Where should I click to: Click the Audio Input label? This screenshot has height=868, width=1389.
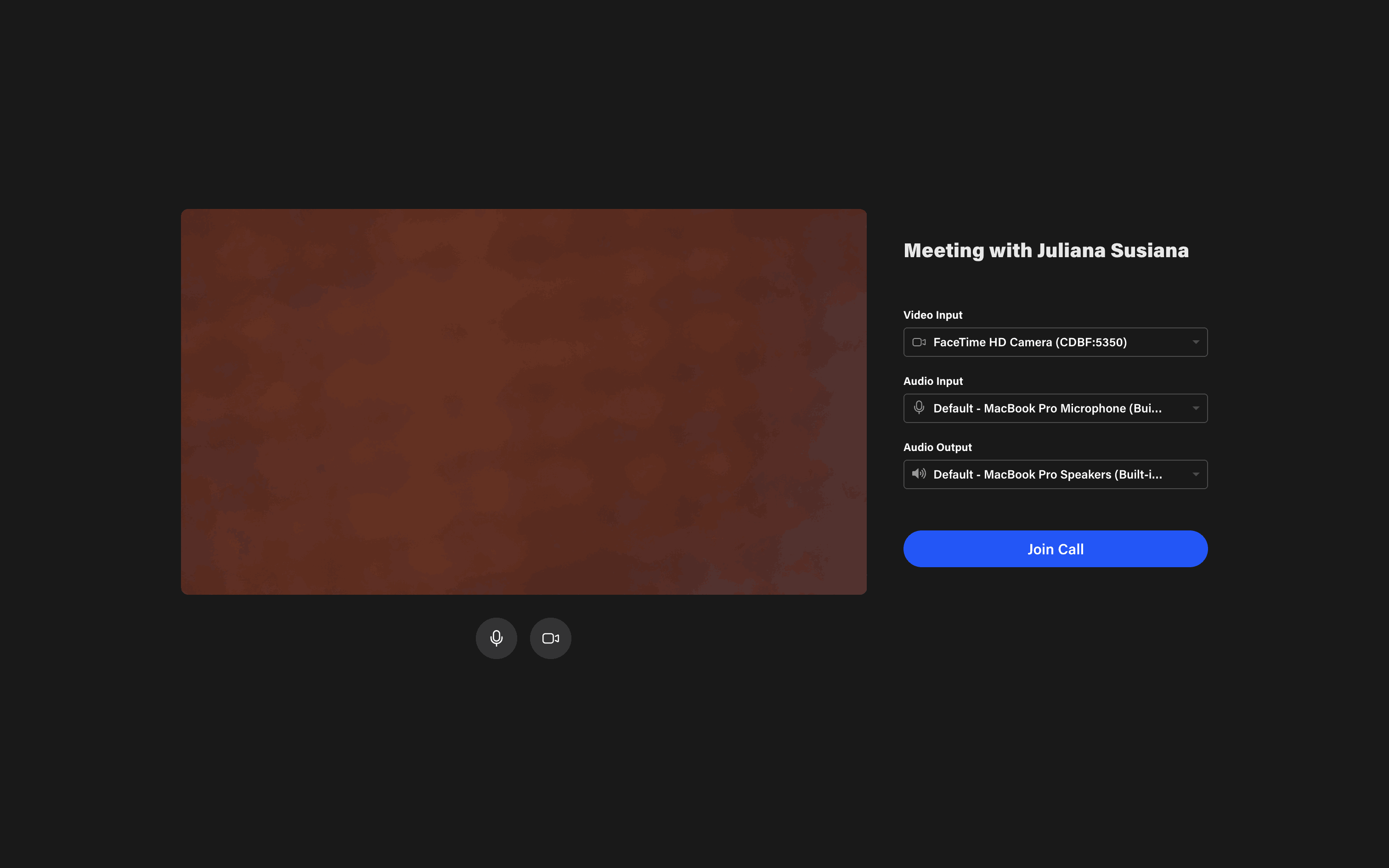point(933,381)
